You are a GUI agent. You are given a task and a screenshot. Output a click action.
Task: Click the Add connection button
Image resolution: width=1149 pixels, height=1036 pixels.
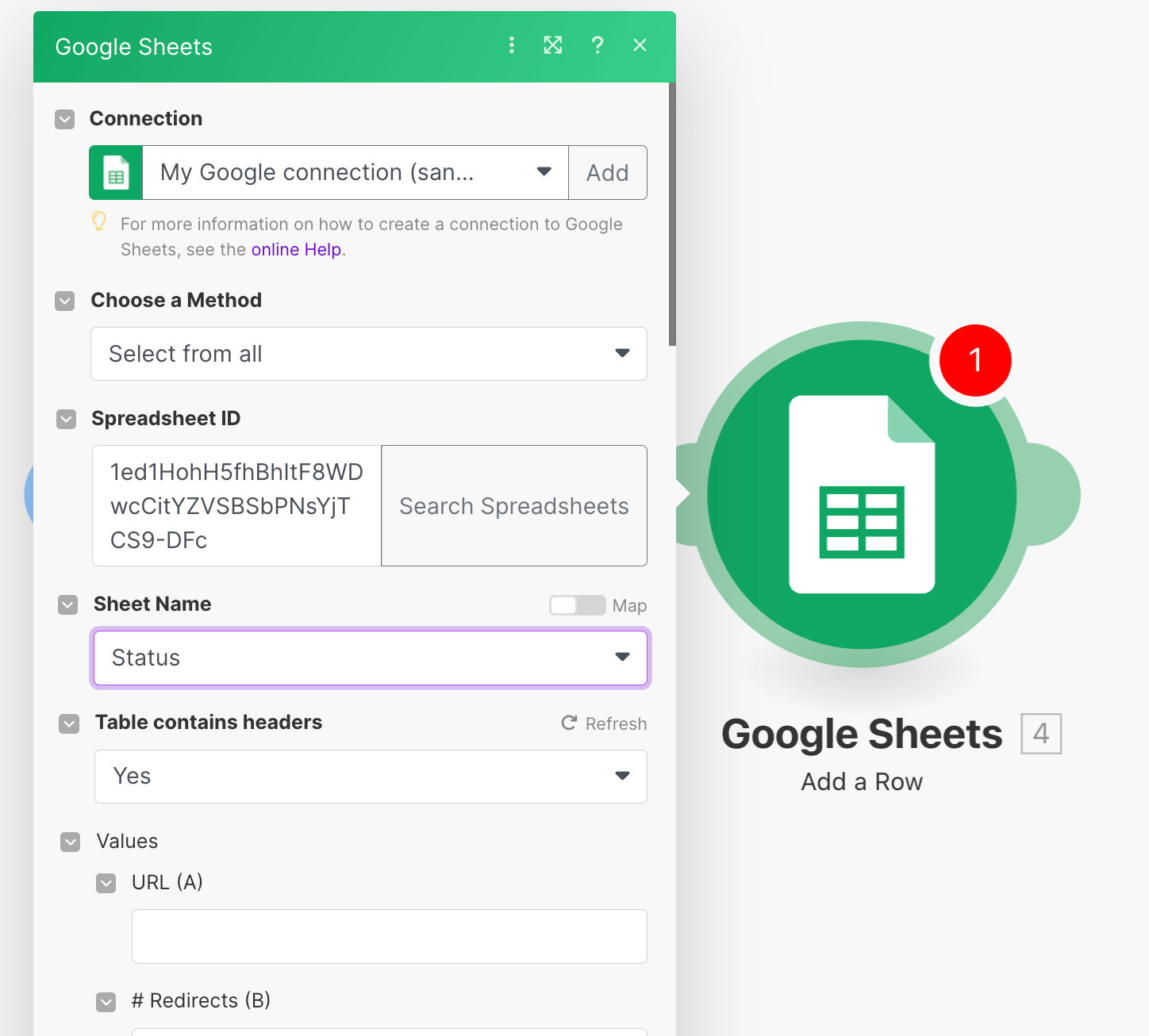pyautogui.click(x=608, y=172)
